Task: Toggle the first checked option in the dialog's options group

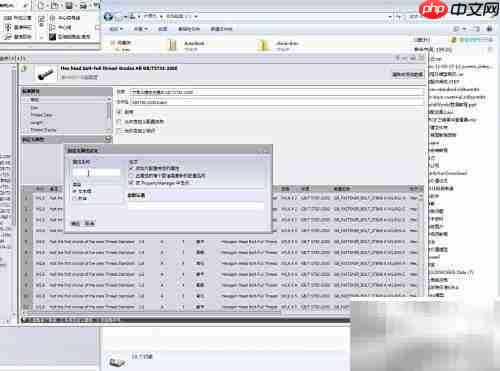Action: [x=132, y=168]
